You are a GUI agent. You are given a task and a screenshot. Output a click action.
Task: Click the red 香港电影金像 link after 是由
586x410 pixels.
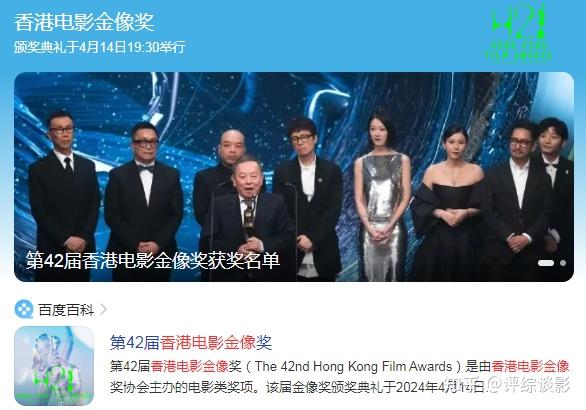(530, 366)
